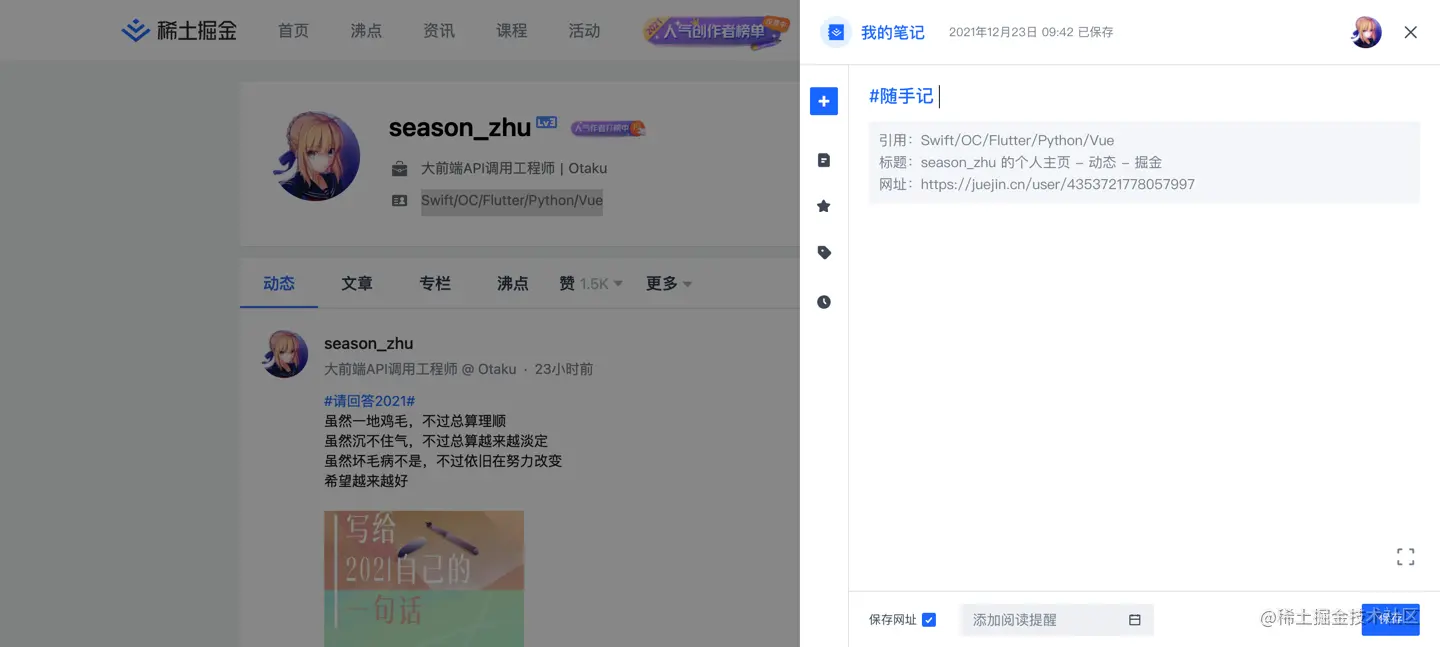Open the 写给2021自己的一句话 post image
Viewport: 1440px width, 647px height.
pos(424,579)
